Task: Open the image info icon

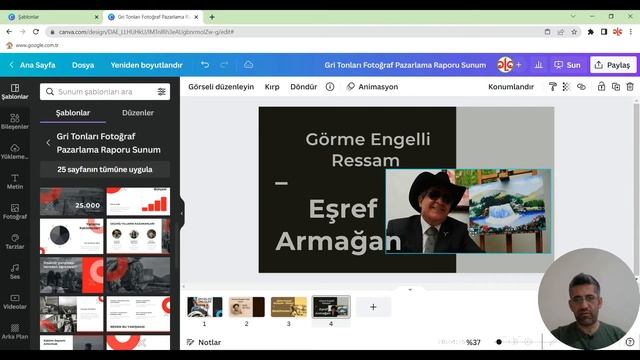Action: pos(330,87)
